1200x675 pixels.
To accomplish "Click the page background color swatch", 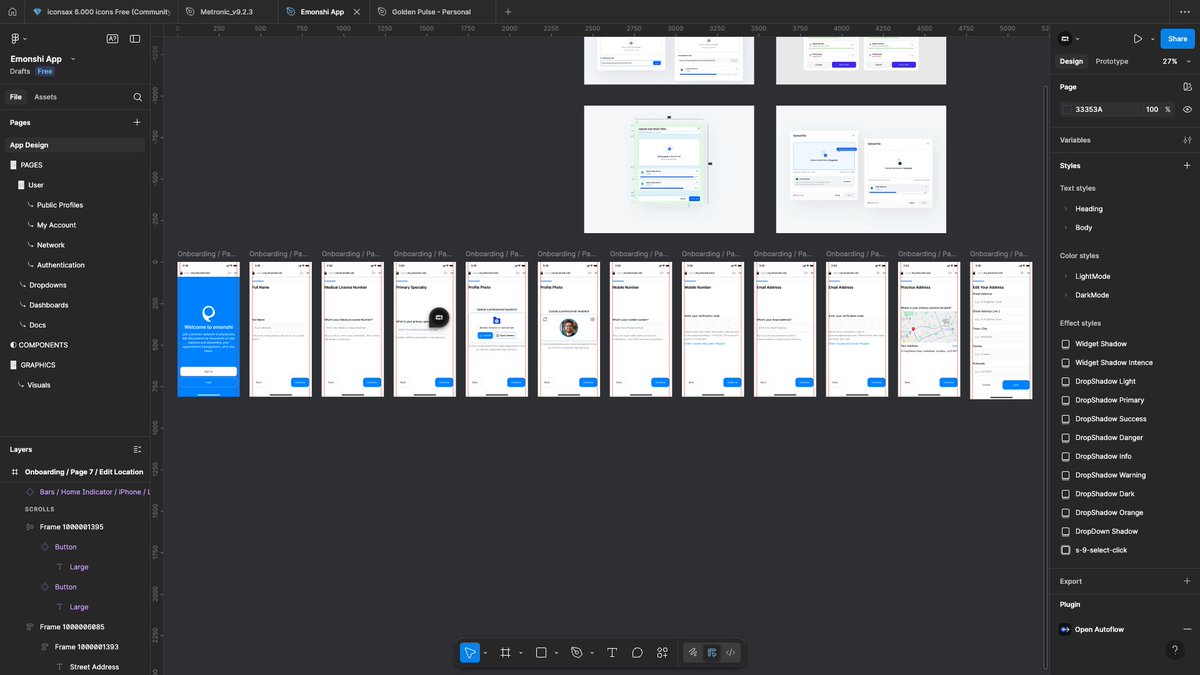I will [x=1067, y=109].
